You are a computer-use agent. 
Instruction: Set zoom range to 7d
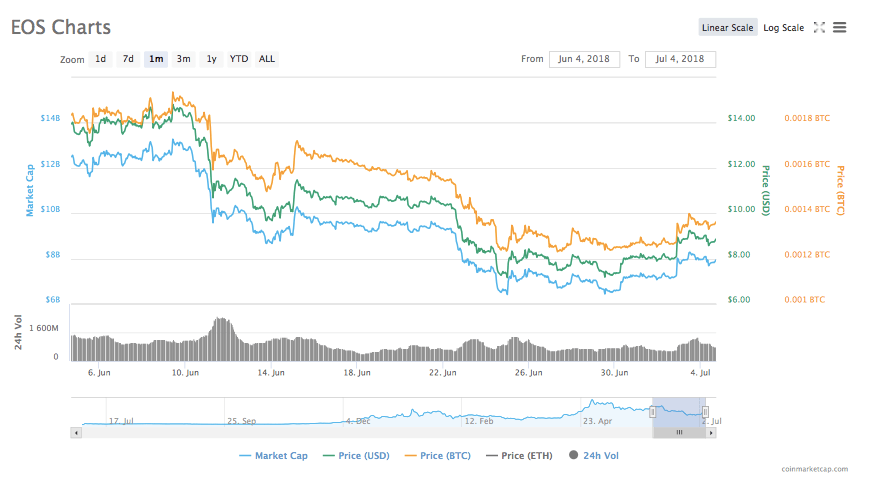128,59
